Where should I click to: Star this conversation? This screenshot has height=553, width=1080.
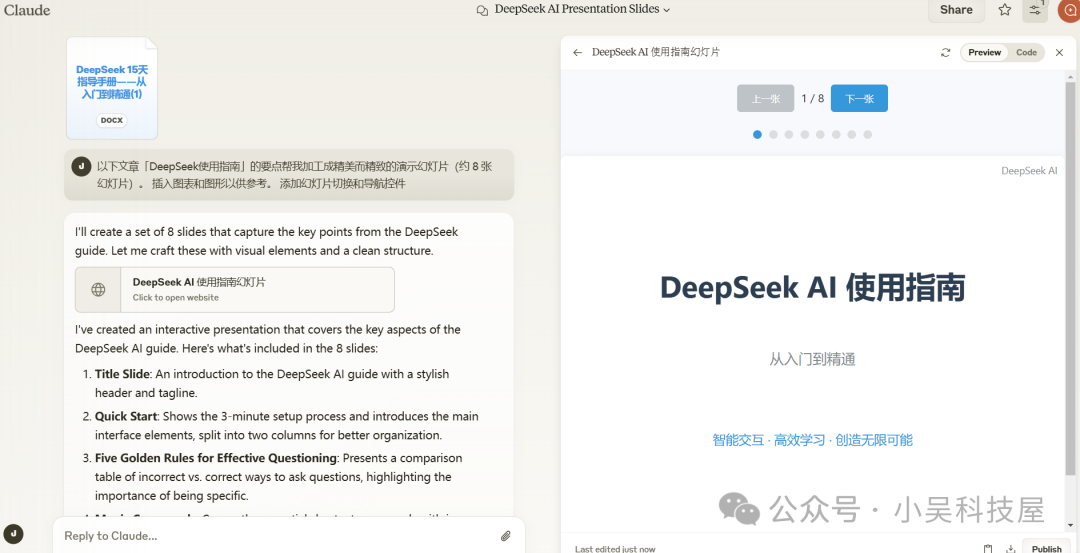[x=1005, y=10]
